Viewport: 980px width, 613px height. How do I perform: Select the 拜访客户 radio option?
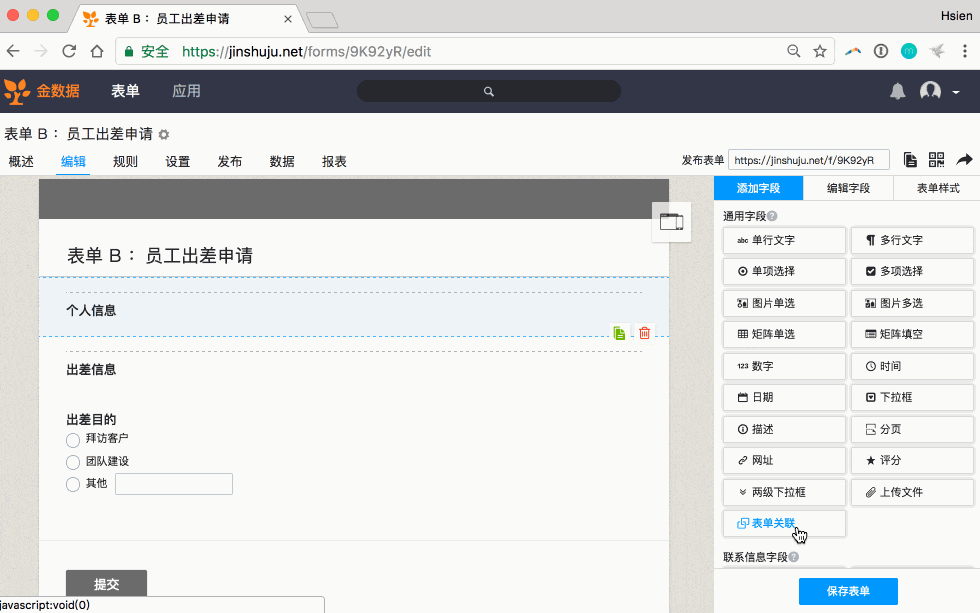pos(72,440)
